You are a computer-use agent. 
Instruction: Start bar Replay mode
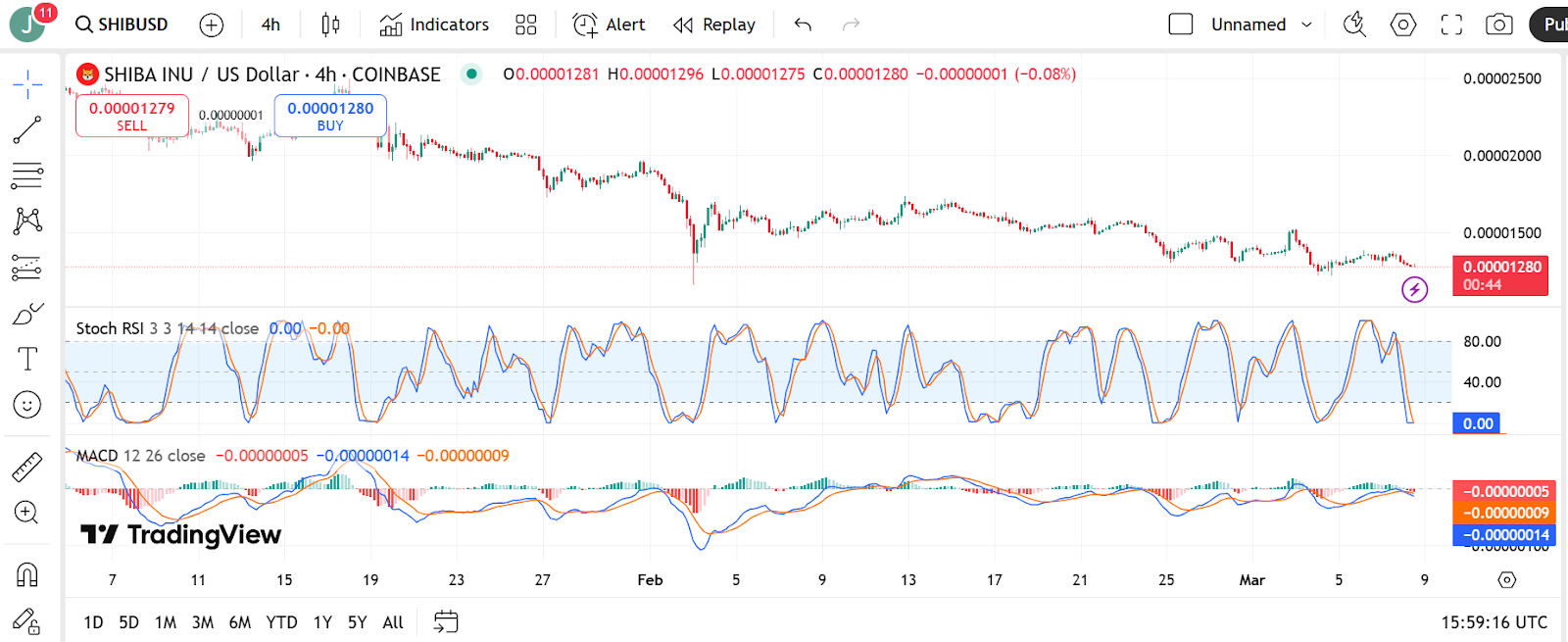(714, 25)
